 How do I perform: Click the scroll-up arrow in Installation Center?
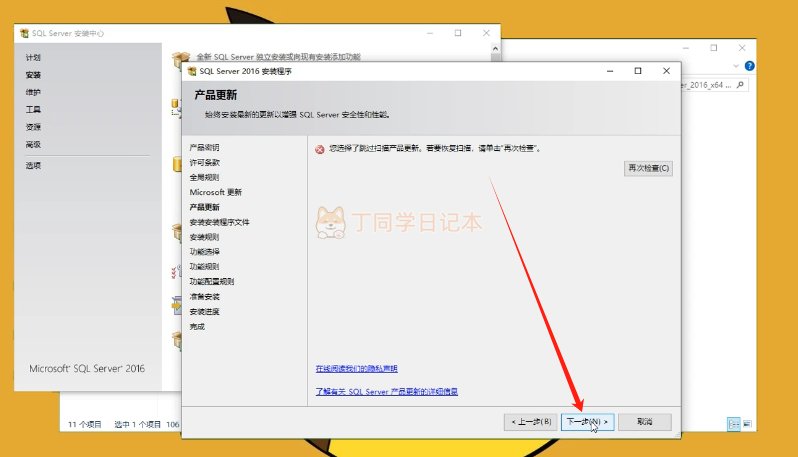point(495,48)
